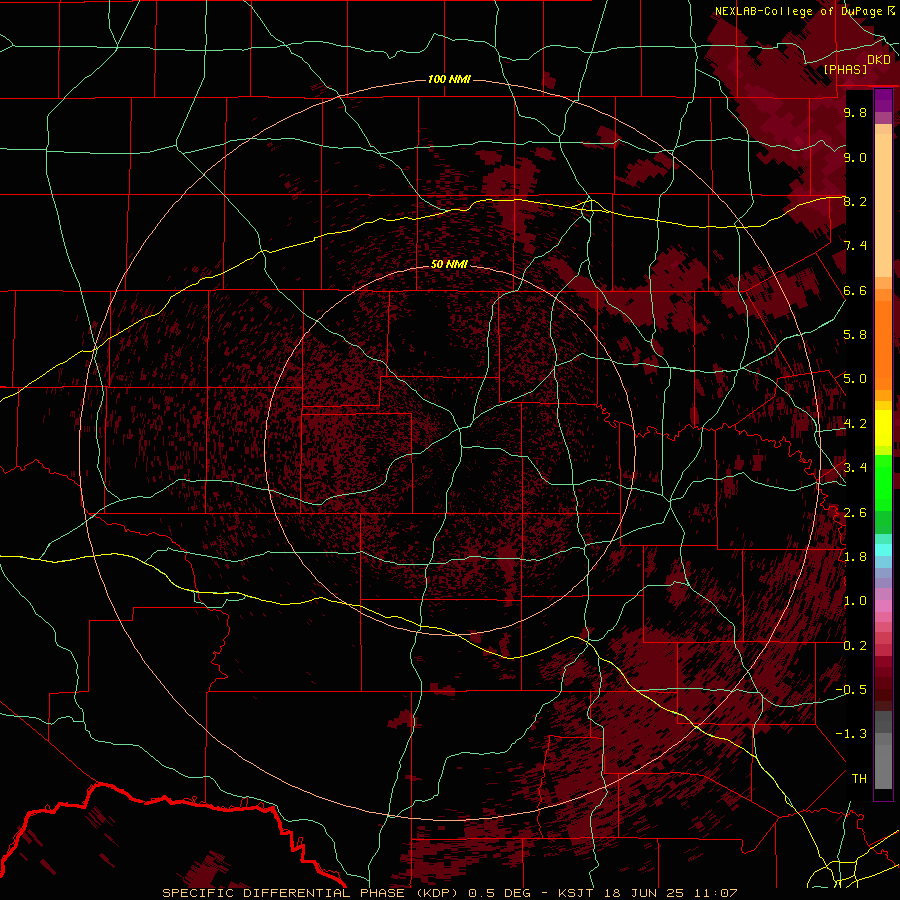The image size is (900, 900).
Task: Click the 5.0 value on the color scale
Action: click(855, 379)
